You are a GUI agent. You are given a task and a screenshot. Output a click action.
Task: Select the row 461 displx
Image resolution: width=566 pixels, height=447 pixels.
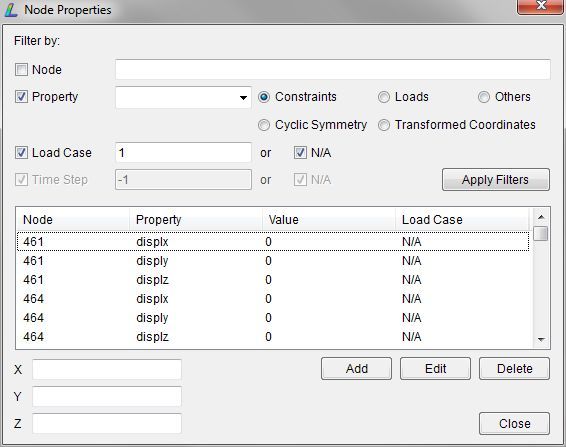273,242
